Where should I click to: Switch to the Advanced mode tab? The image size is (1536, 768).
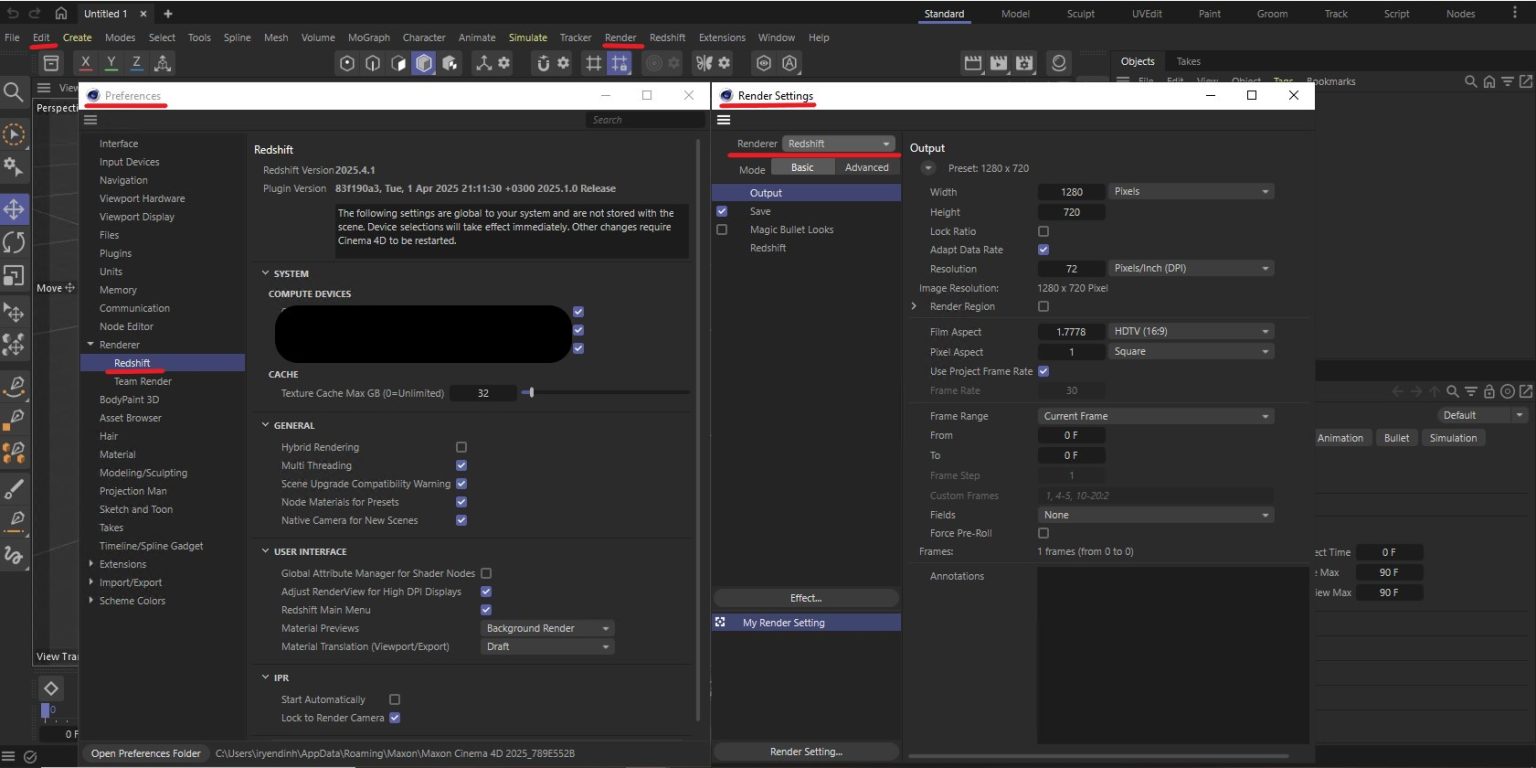click(x=866, y=168)
